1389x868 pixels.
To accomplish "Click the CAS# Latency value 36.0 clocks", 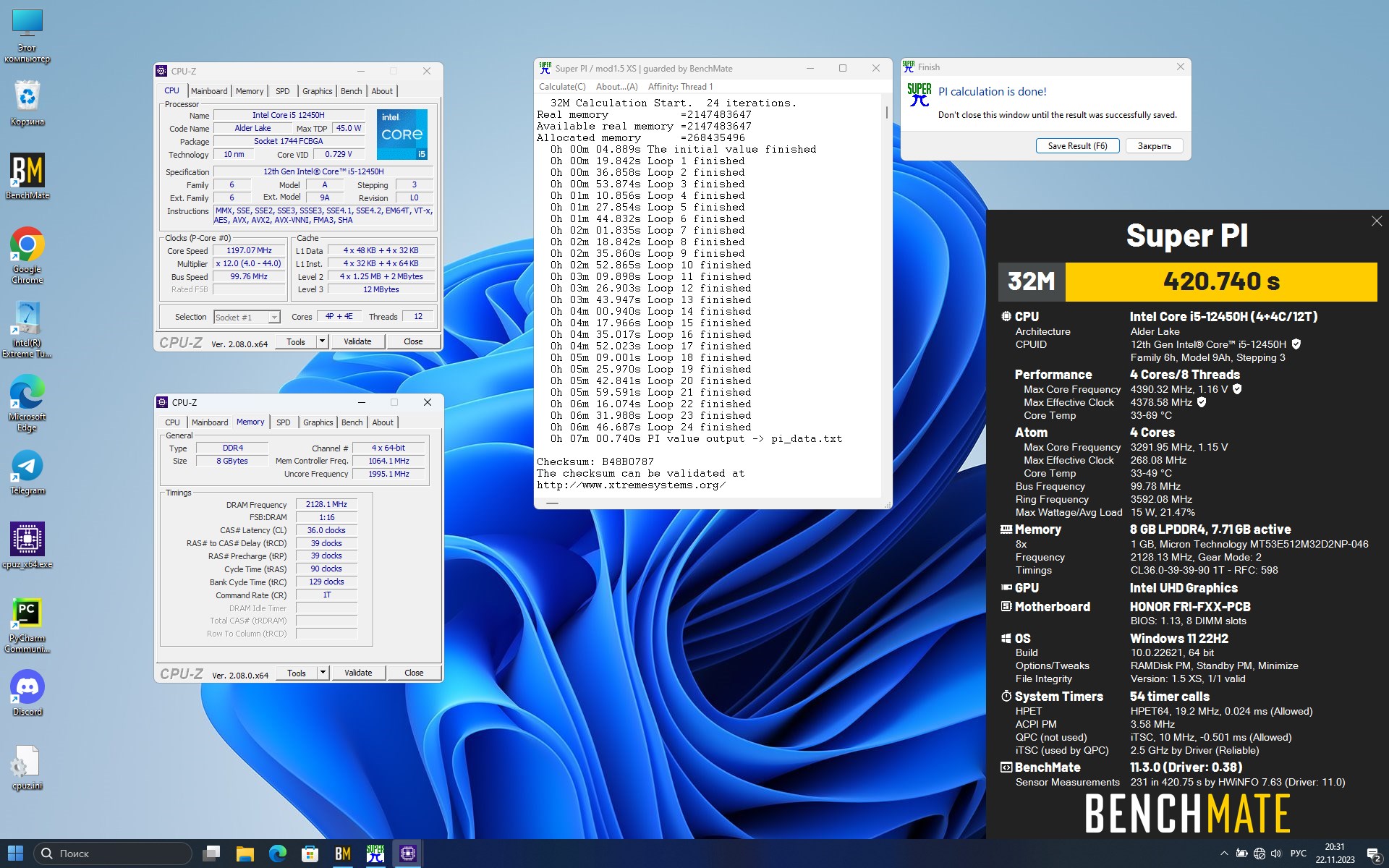I will 326,530.
